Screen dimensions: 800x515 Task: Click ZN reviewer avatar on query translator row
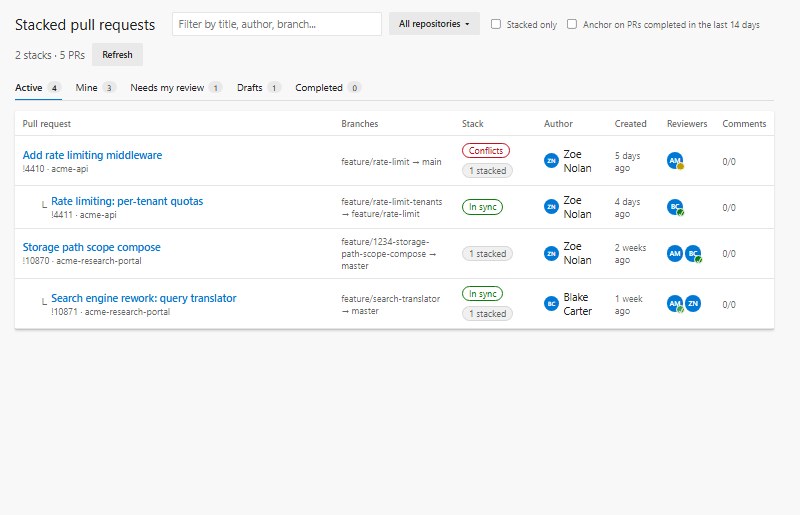point(693,303)
